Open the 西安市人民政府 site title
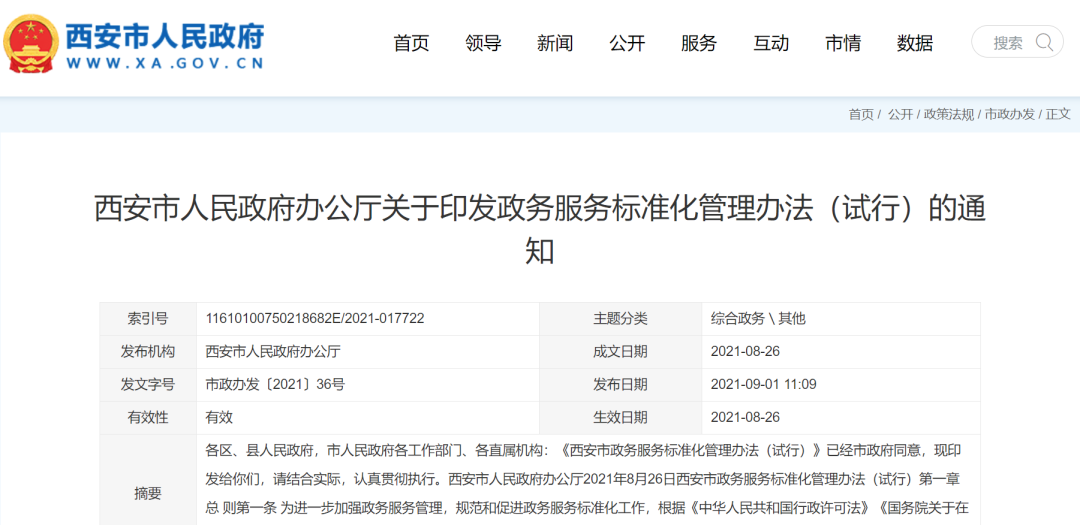Screen dimensions: 1080x525 [165, 35]
